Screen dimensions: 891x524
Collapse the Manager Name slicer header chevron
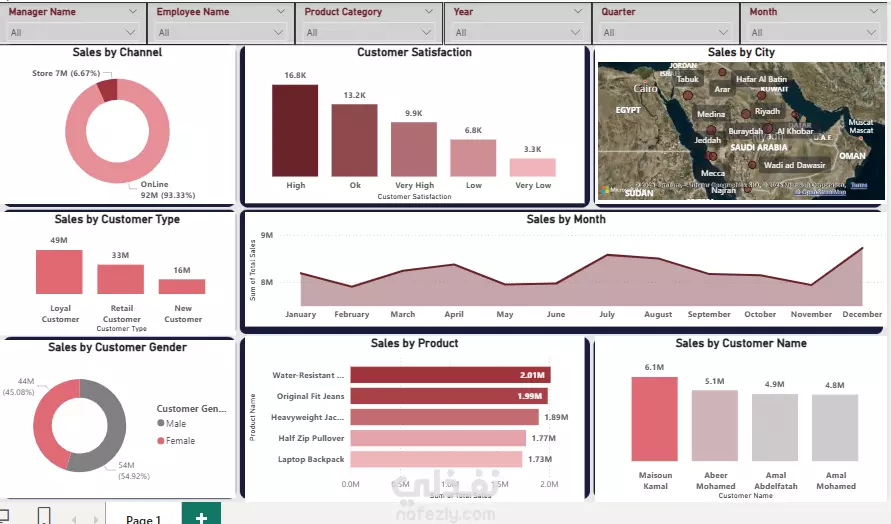(x=132, y=11)
